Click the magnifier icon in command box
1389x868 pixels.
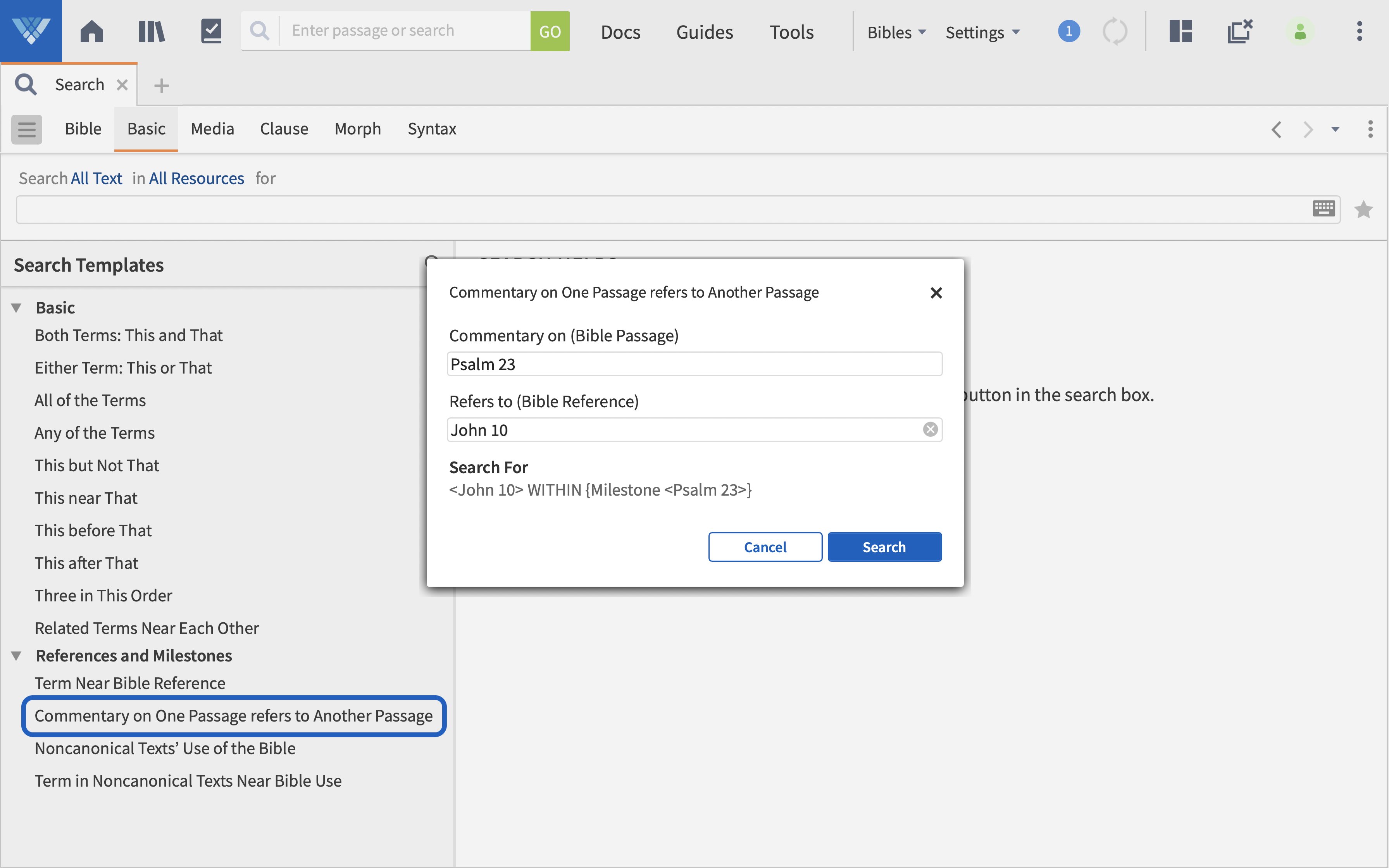click(x=260, y=31)
